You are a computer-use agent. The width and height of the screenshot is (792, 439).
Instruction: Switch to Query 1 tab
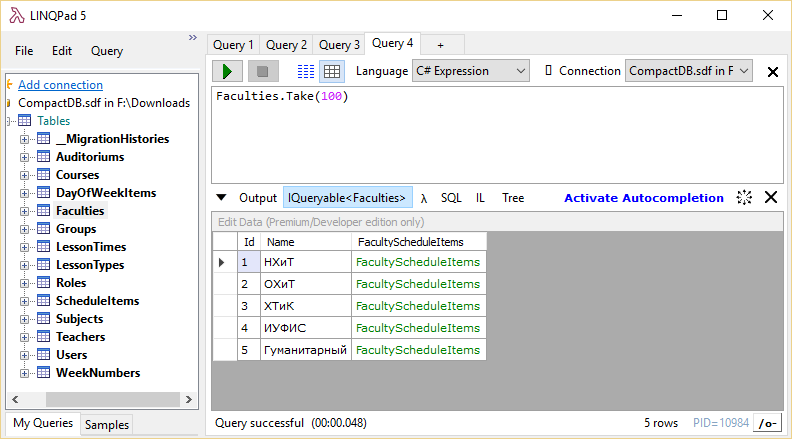(233, 45)
